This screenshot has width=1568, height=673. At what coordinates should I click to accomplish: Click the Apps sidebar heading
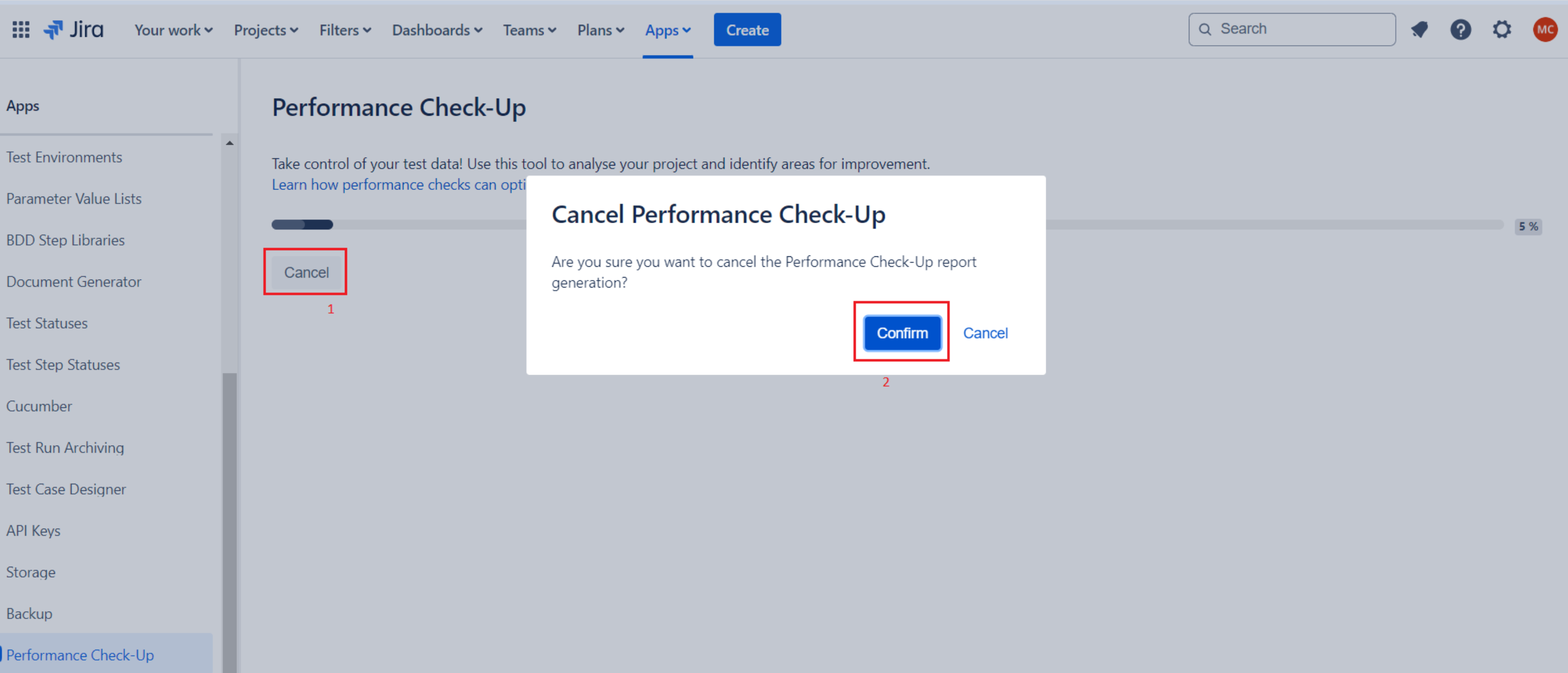22,106
